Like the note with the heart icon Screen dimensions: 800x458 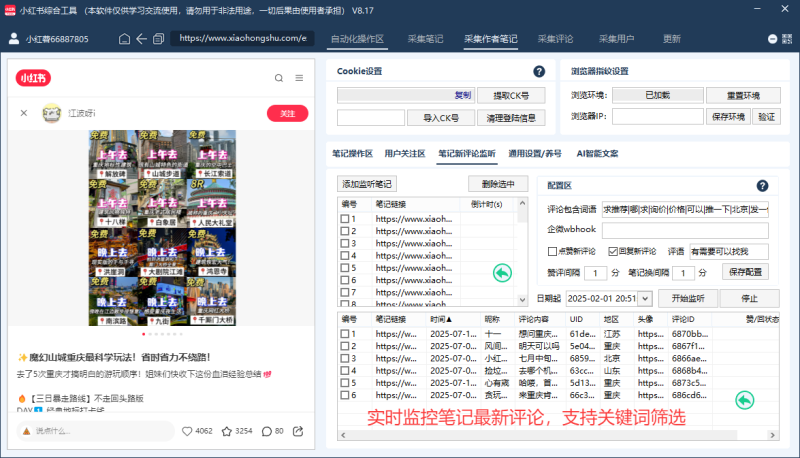pos(187,431)
